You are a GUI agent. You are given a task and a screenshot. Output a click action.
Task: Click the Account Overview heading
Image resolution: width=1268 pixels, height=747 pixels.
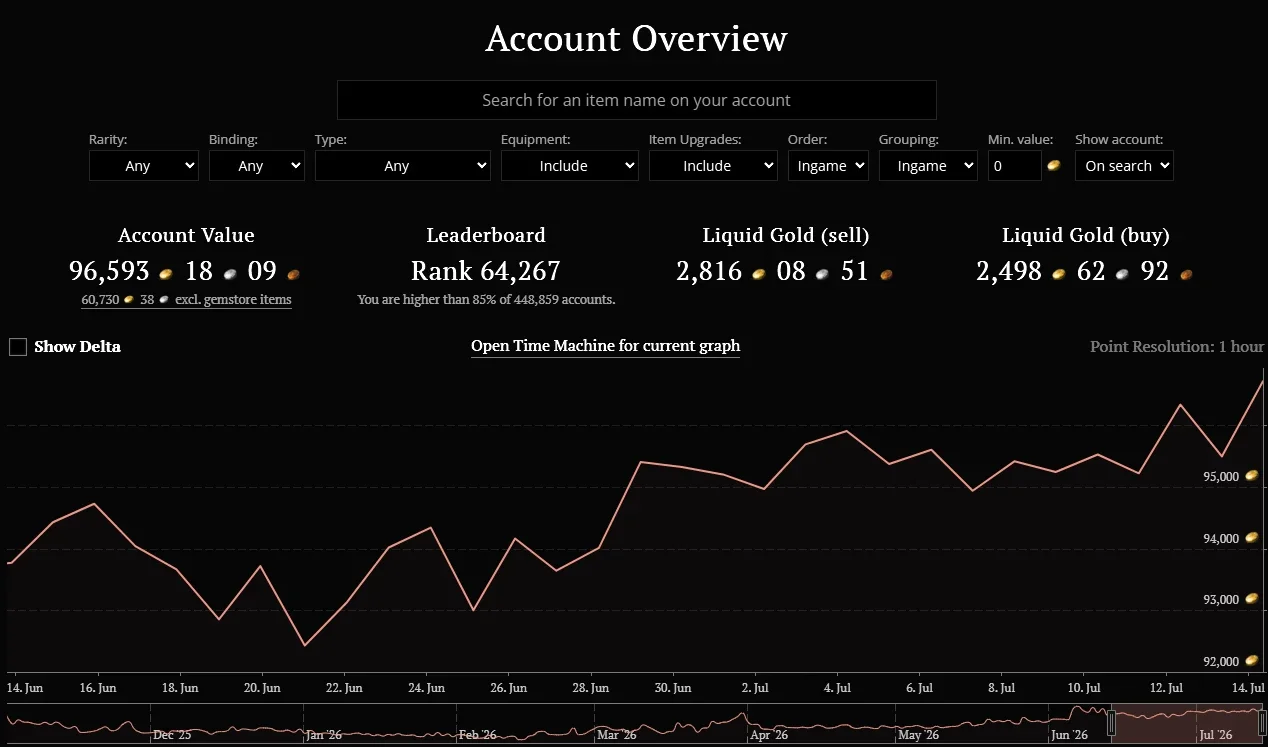(636, 39)
